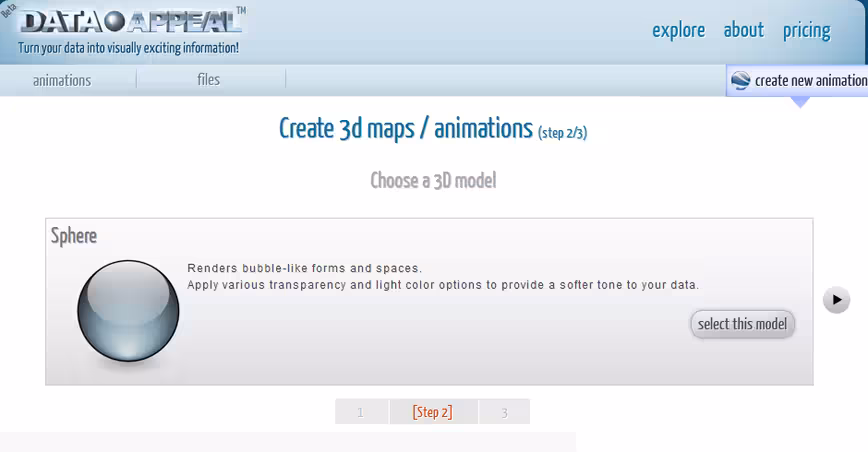Click the DataAppeal logo
868x452 pixels.
coord(132,22)
